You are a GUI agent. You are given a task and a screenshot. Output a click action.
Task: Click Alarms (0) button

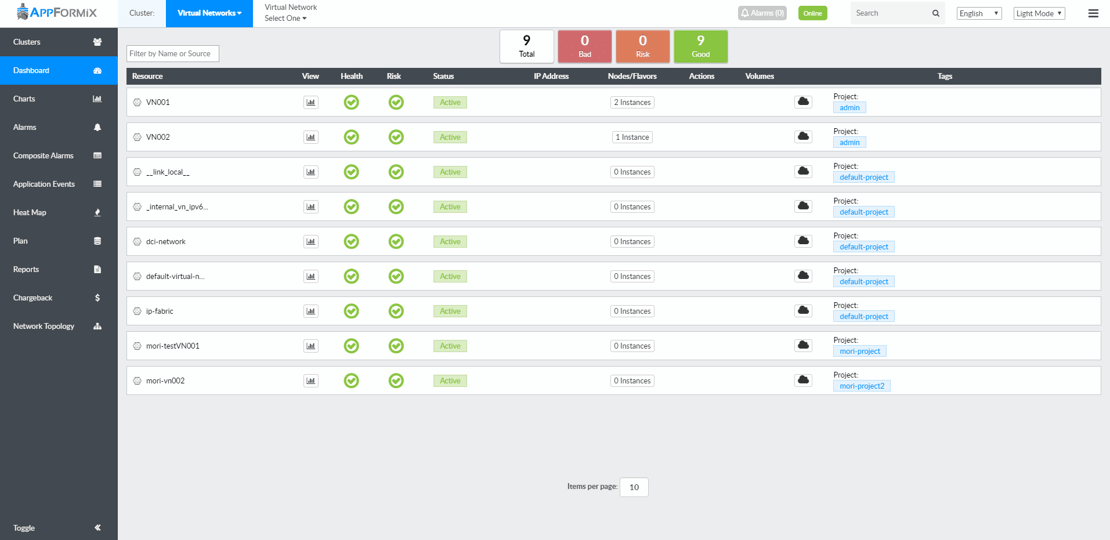point(762,13)
